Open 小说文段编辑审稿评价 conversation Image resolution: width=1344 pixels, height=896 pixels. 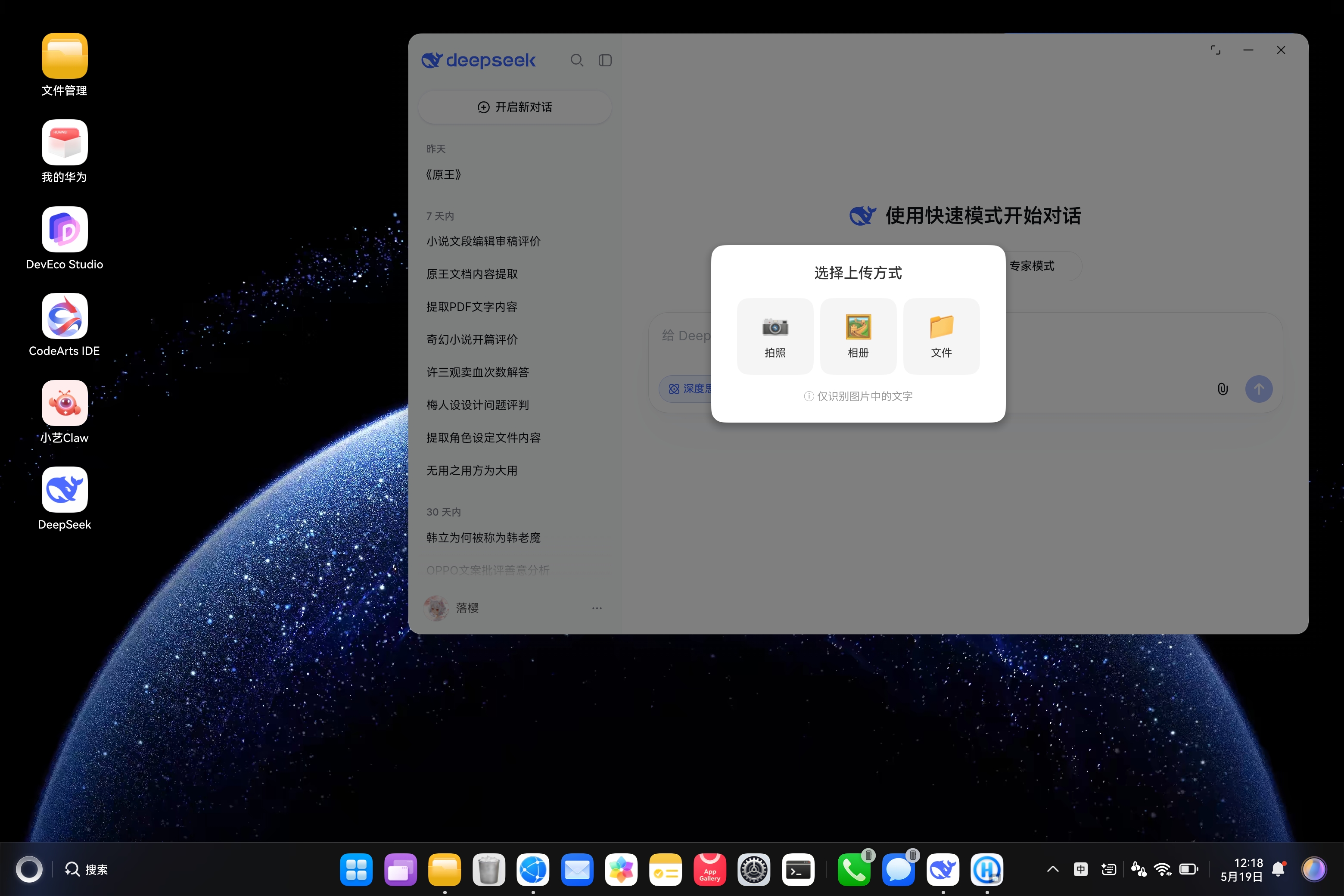[x=515, y=241]
